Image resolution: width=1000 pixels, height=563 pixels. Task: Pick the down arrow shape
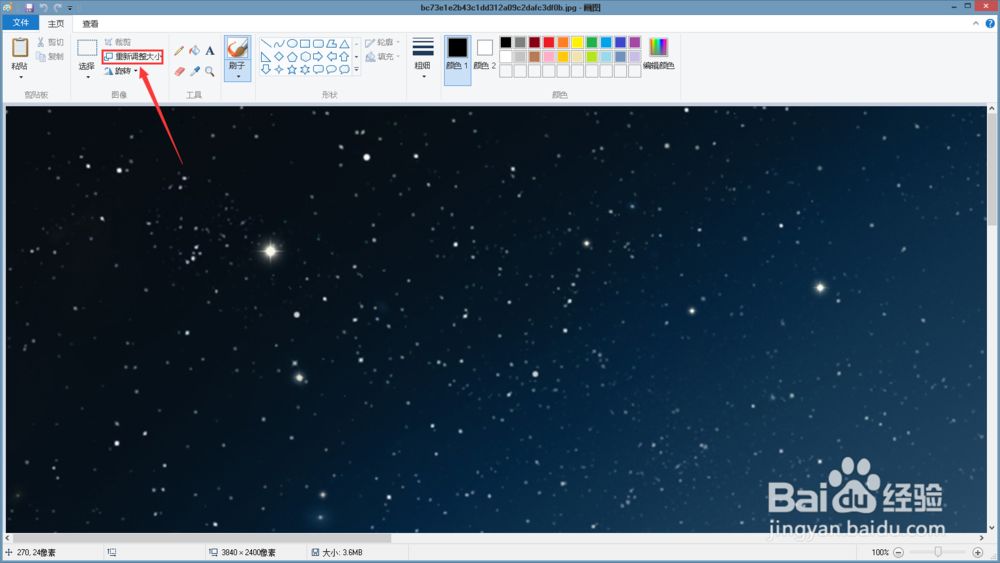pyautogui.click(x=266, y=69)
